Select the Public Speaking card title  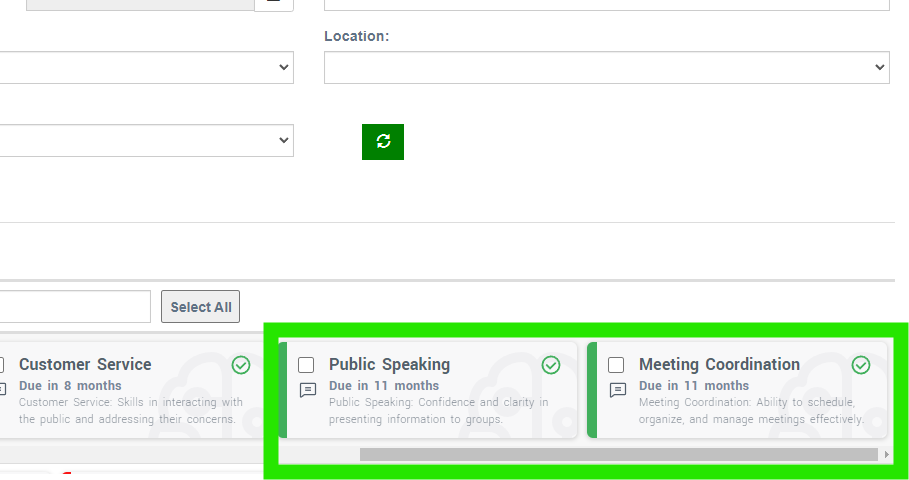coord(390,364)
